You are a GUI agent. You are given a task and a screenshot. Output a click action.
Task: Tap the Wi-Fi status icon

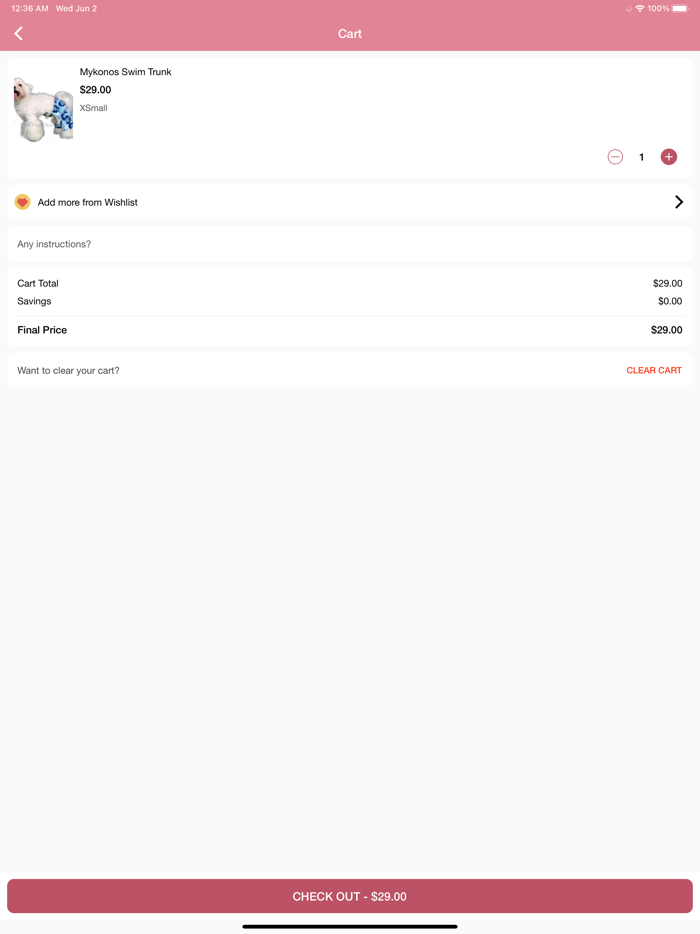[640, 8]
